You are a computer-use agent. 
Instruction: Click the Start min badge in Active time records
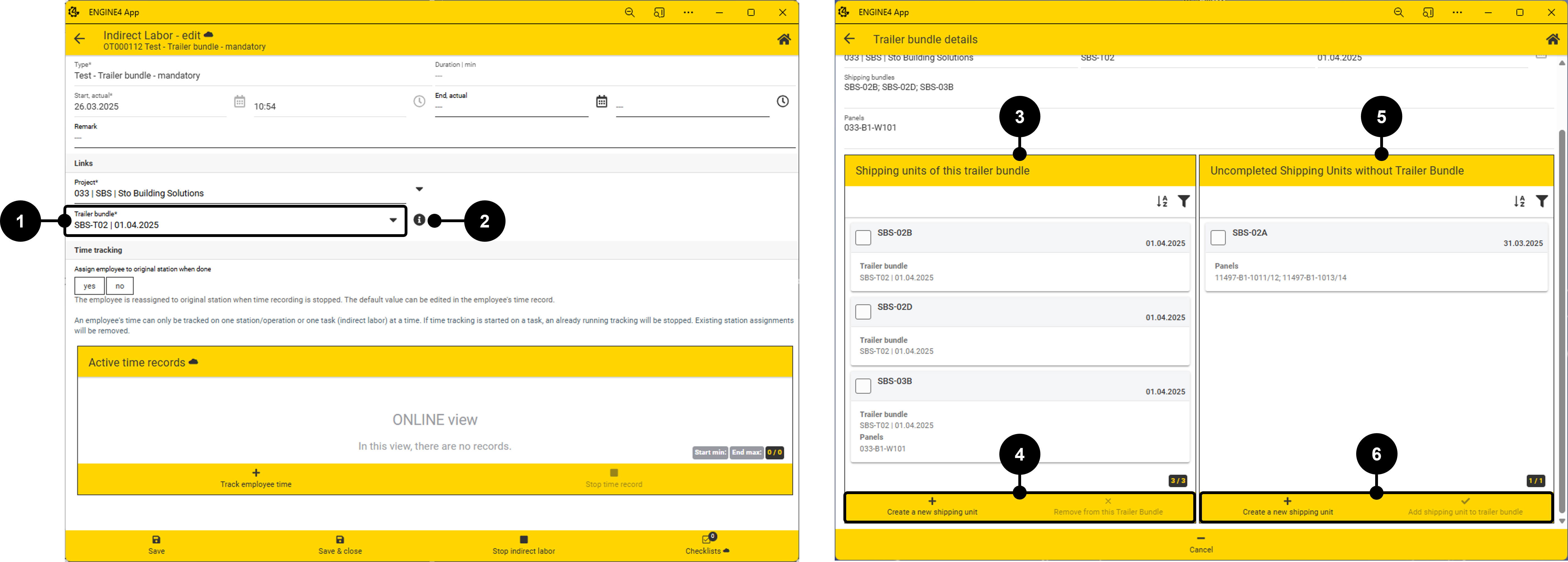[x=710, y=452]
